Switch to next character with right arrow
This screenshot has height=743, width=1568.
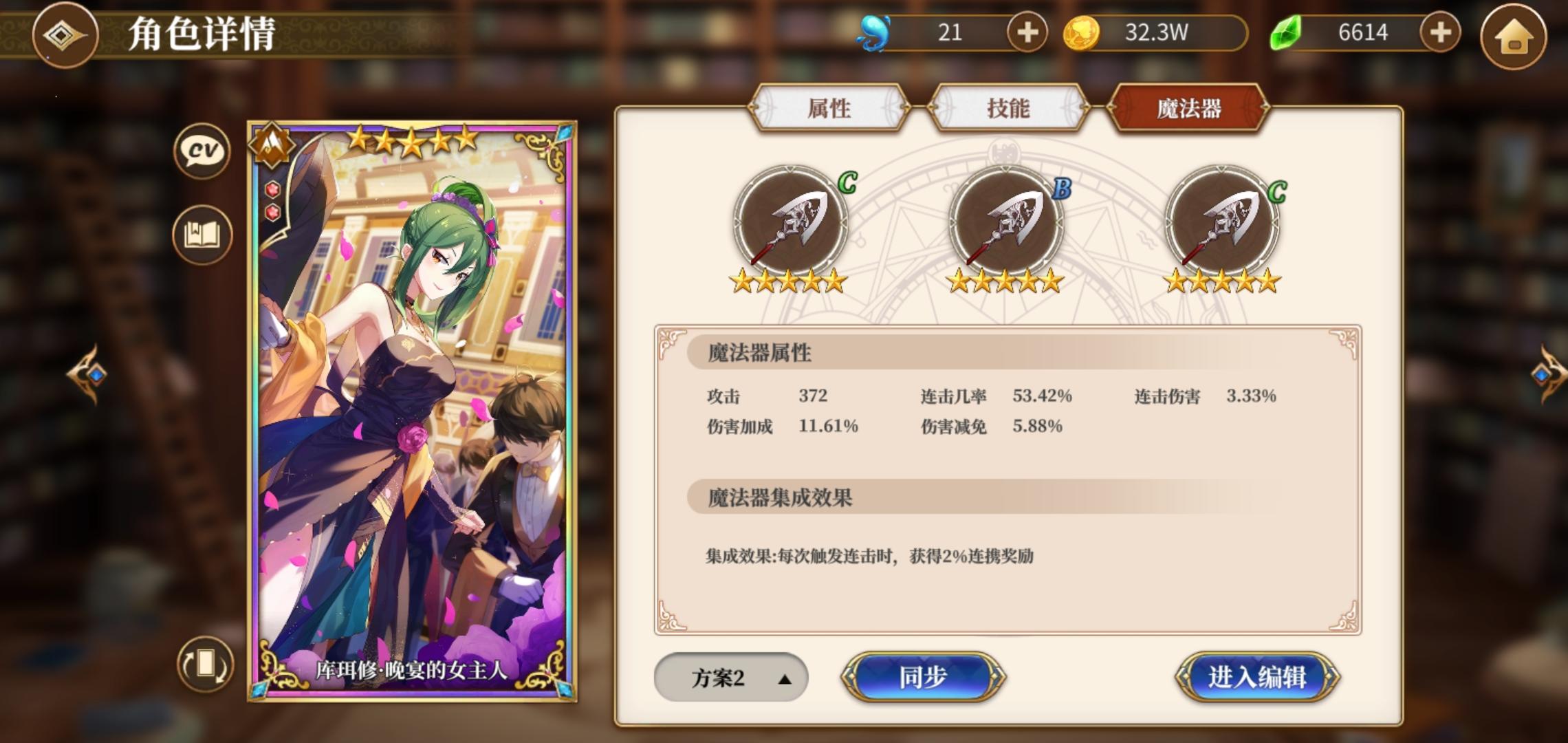coord(1549,374)
